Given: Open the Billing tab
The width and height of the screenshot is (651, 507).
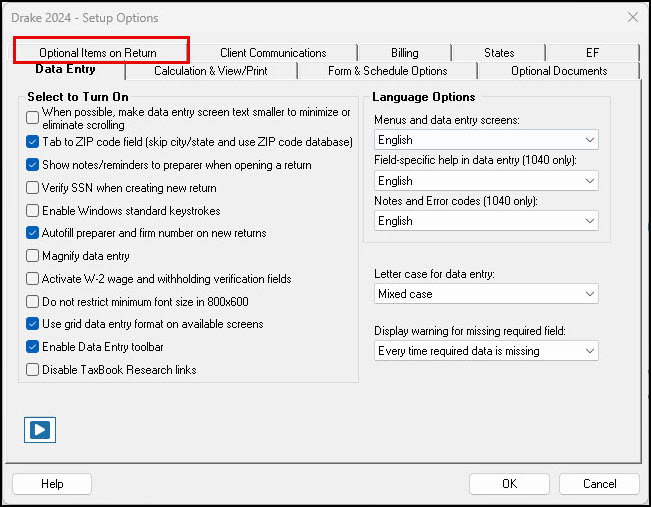Looking at the screenshot, I should 405,53.
